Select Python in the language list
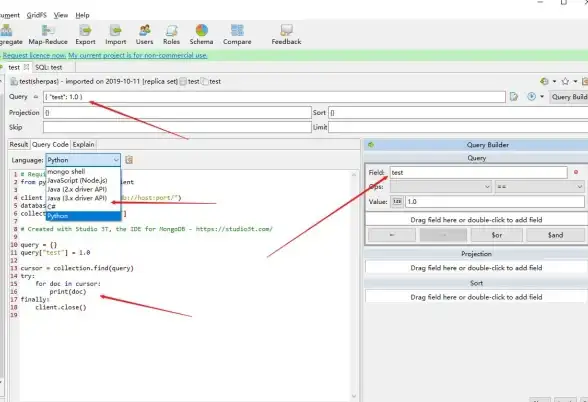588x402 pixels. [83, 216]
